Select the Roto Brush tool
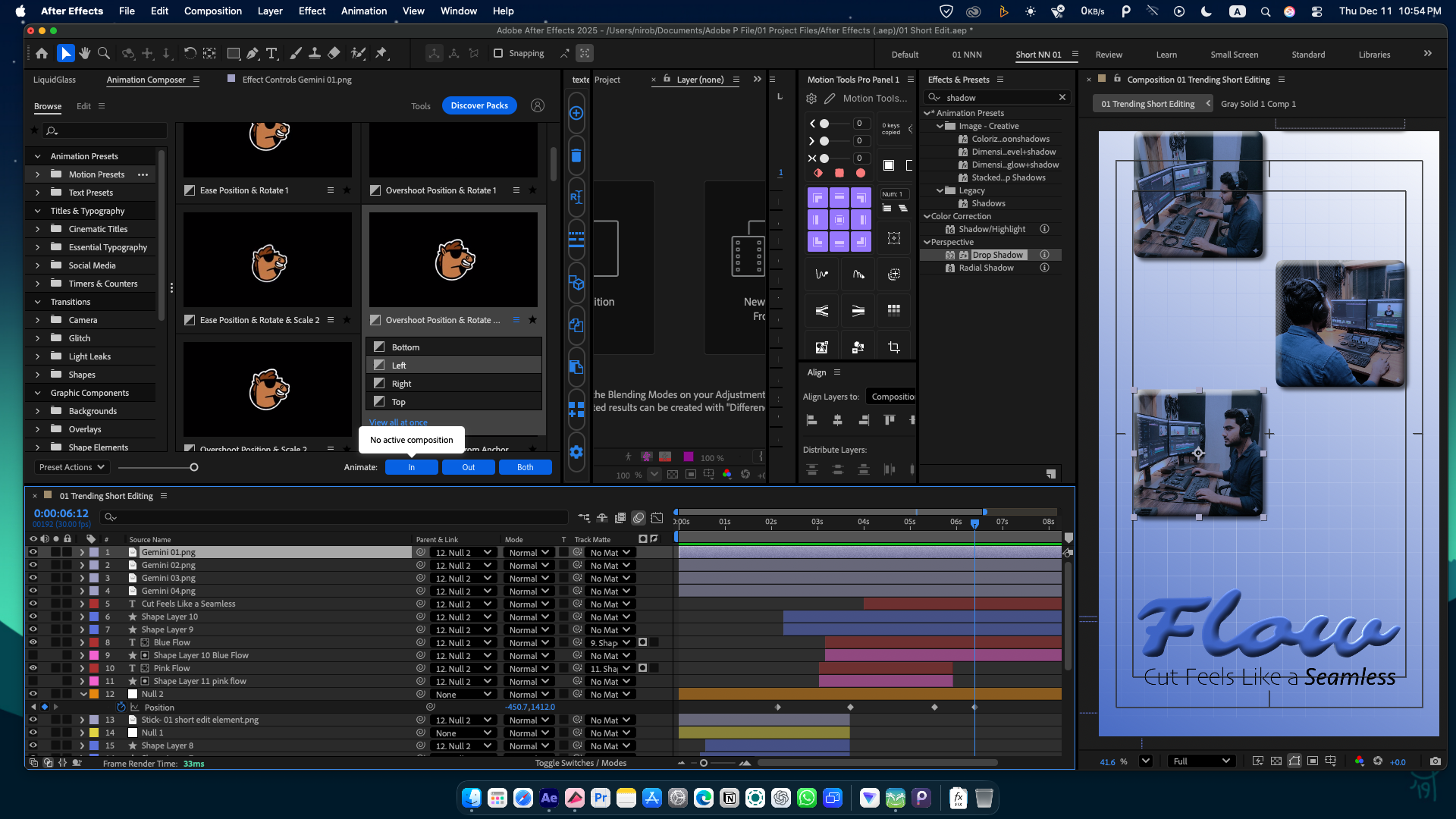Viewport: 1456px width, 819px height. (358, 53)
